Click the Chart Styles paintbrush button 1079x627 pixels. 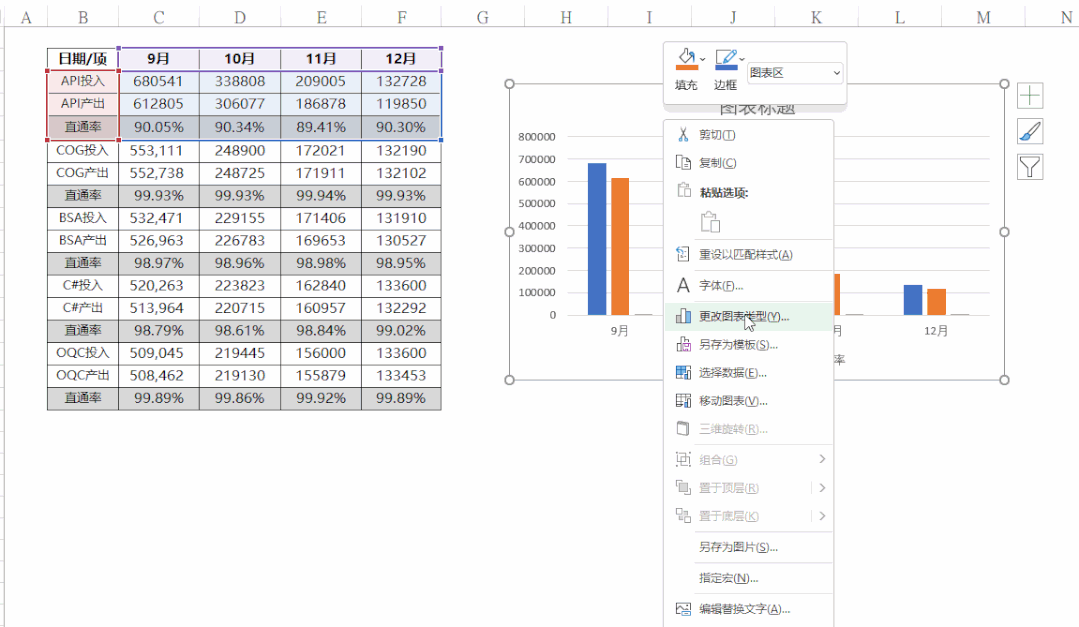1029,131
